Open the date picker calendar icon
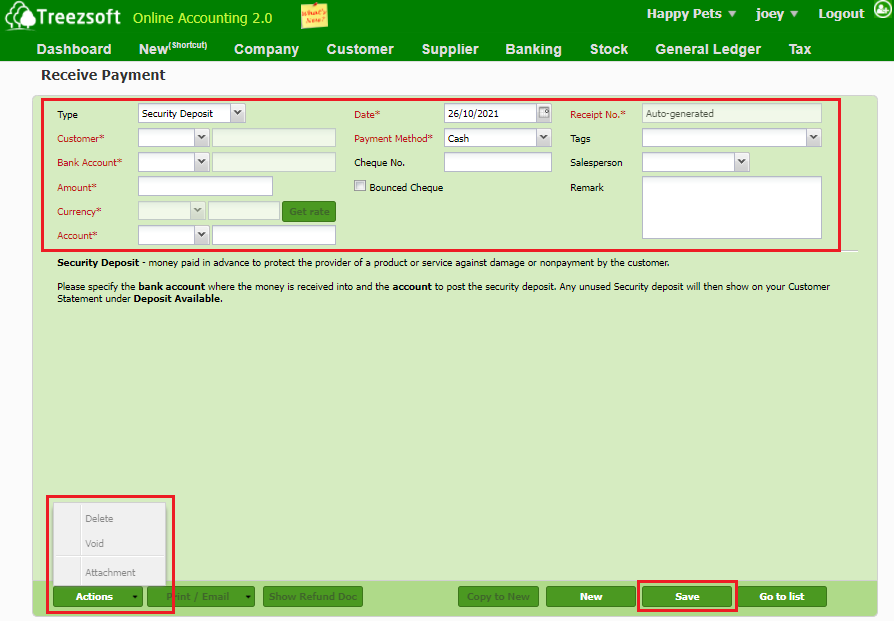Viewport: 894px width, 621px height. pyautogui.click(x=544, y=113)
